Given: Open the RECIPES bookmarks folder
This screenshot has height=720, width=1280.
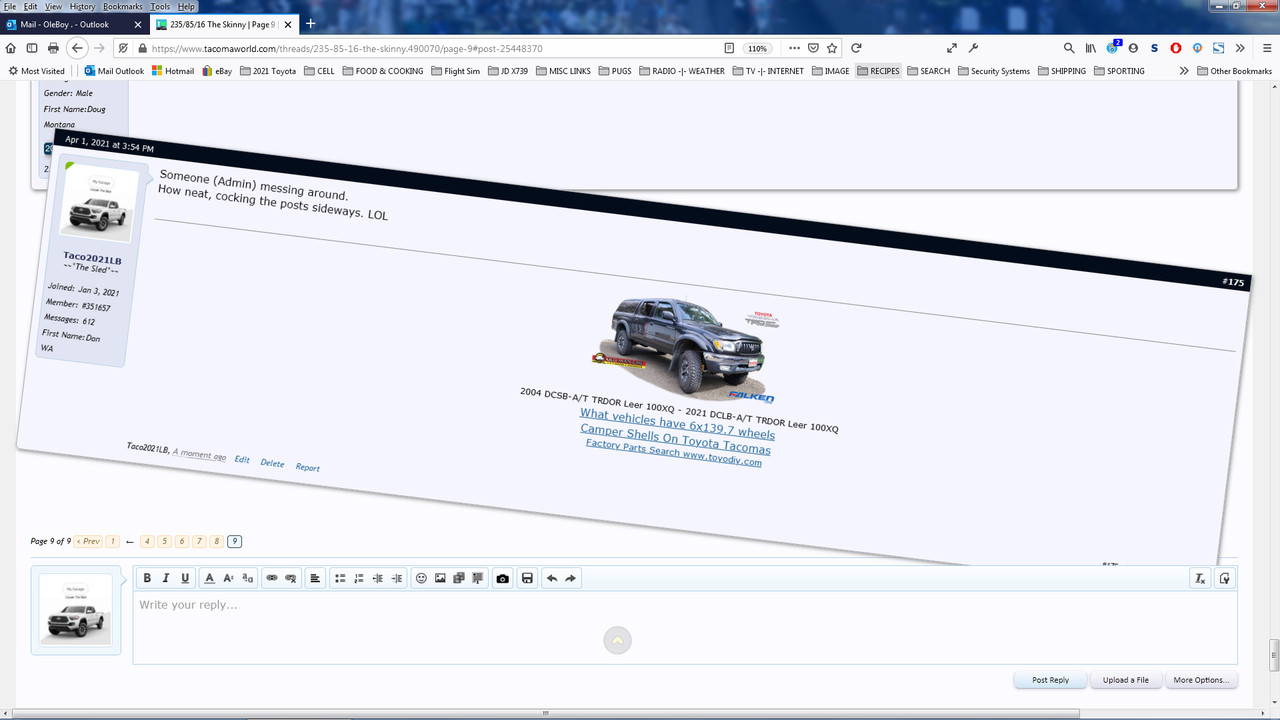Looking at the screenshot, I should [x=878, y=71].
